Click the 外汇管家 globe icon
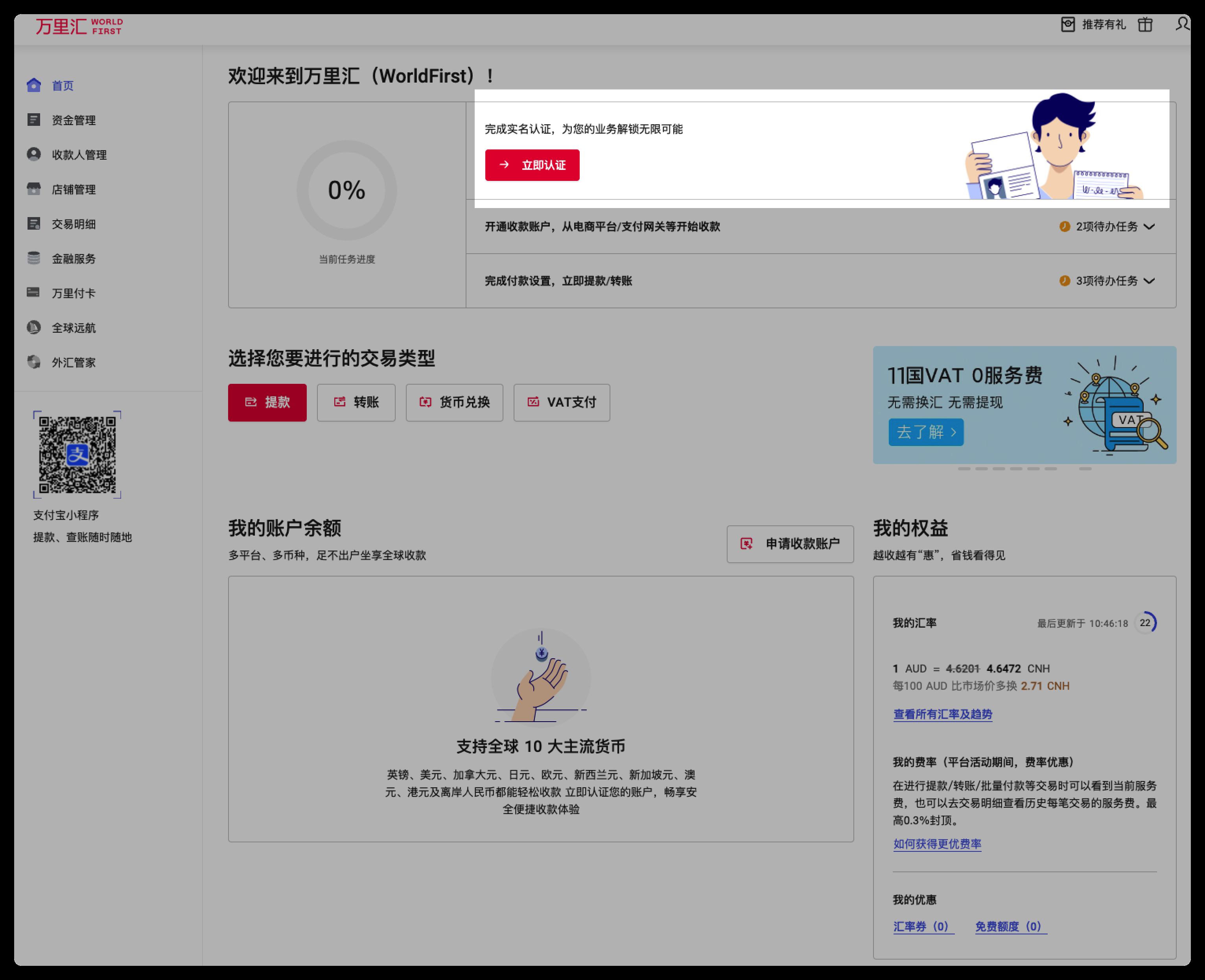 tap(34, 362)
